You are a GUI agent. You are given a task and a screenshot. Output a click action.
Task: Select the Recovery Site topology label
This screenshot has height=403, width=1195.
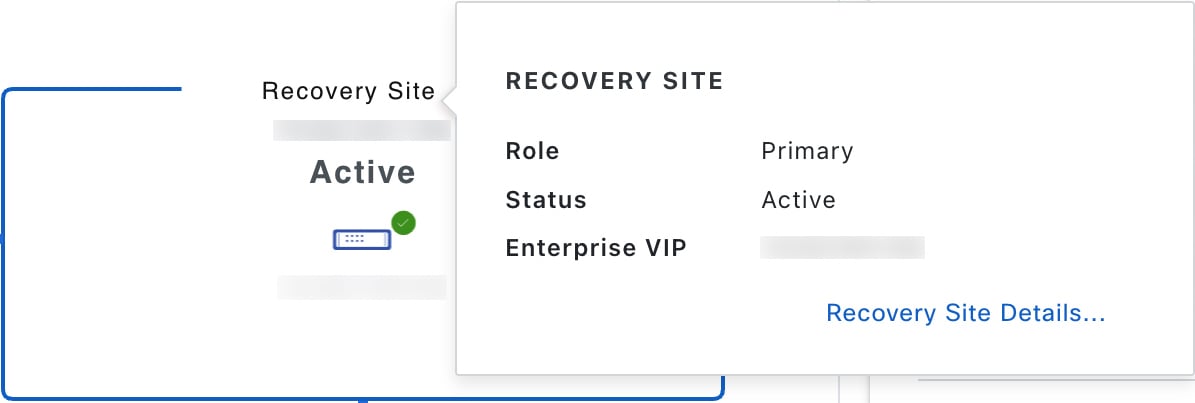coord(348,92)
